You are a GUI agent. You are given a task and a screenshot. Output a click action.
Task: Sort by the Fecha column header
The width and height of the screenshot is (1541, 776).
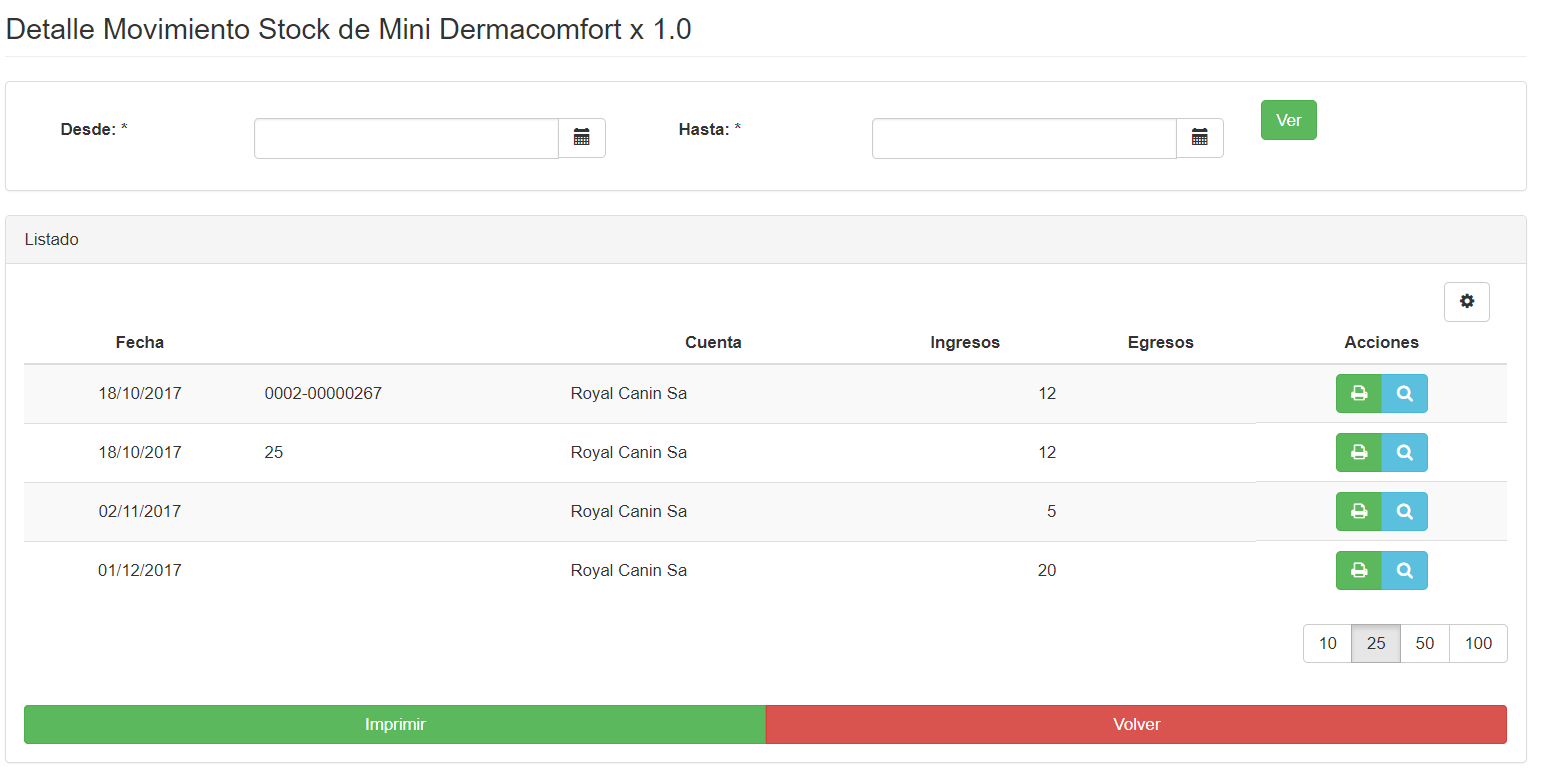pos(140,342)
